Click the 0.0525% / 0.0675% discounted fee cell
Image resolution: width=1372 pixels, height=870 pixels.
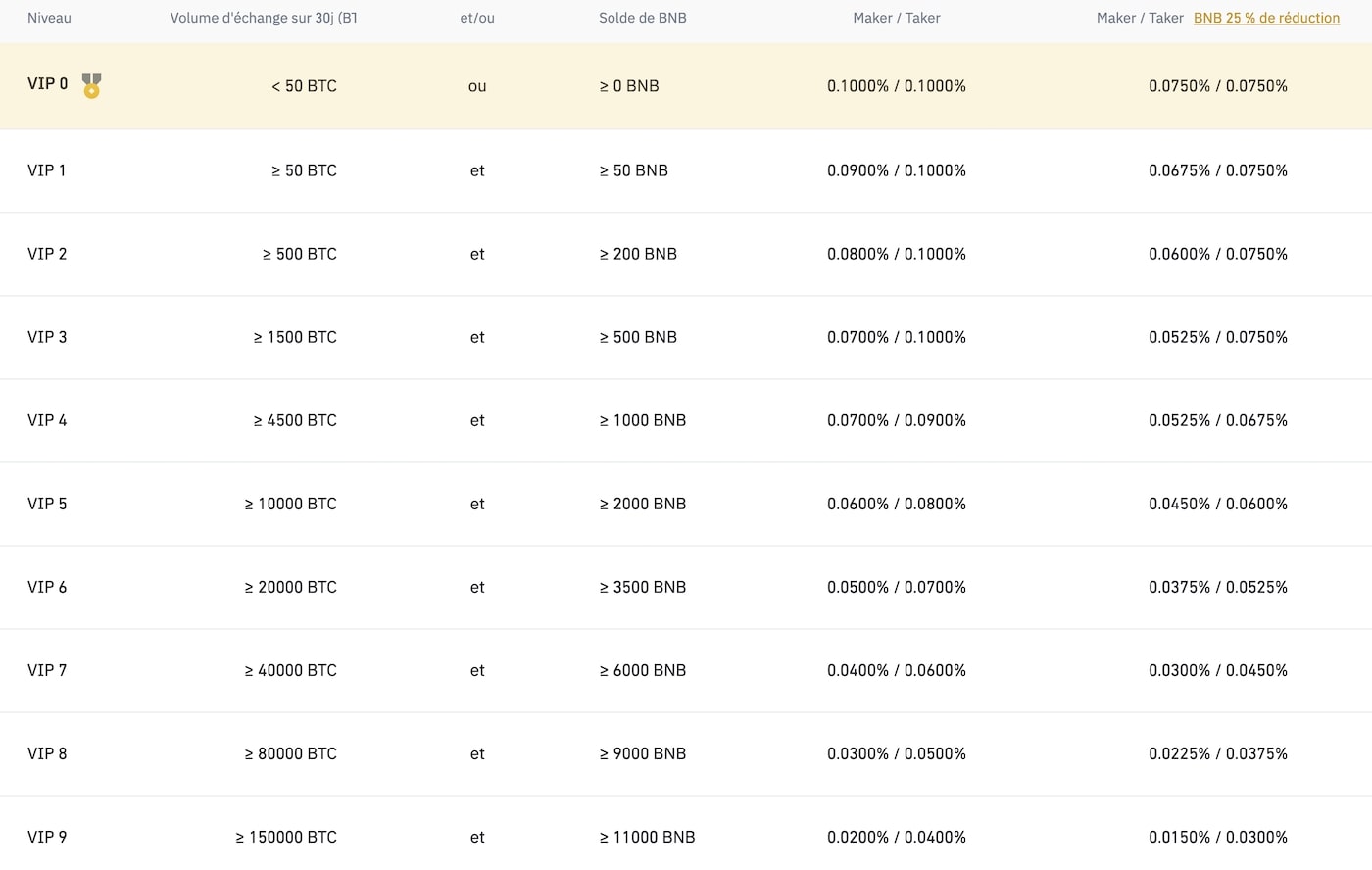[x=1218, y=420]
